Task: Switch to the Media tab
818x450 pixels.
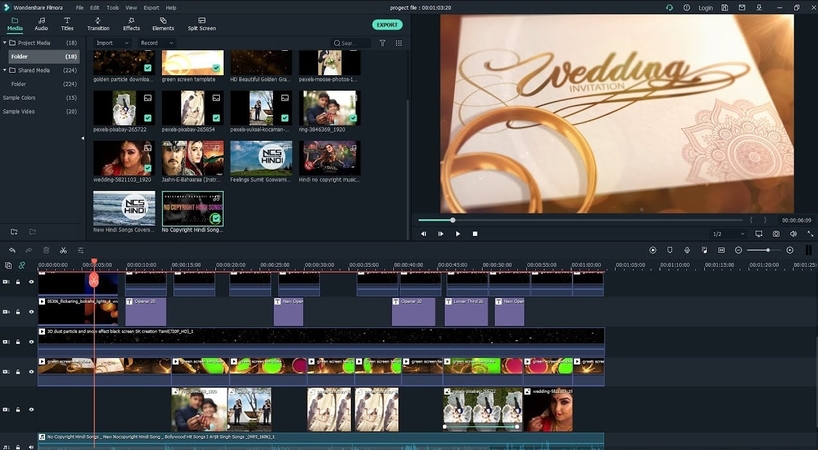Action: tap(15, 24)
